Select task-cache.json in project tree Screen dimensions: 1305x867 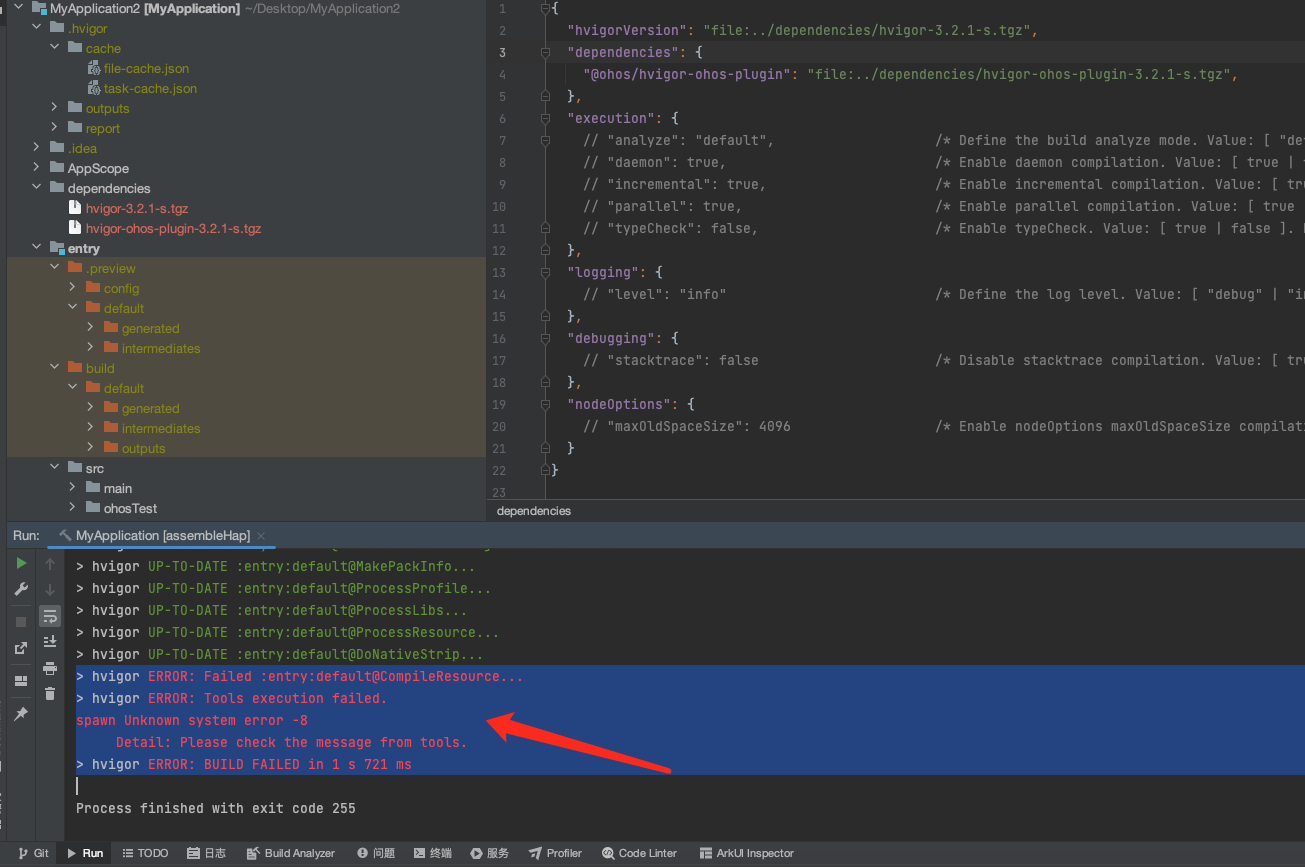point(150,88)
